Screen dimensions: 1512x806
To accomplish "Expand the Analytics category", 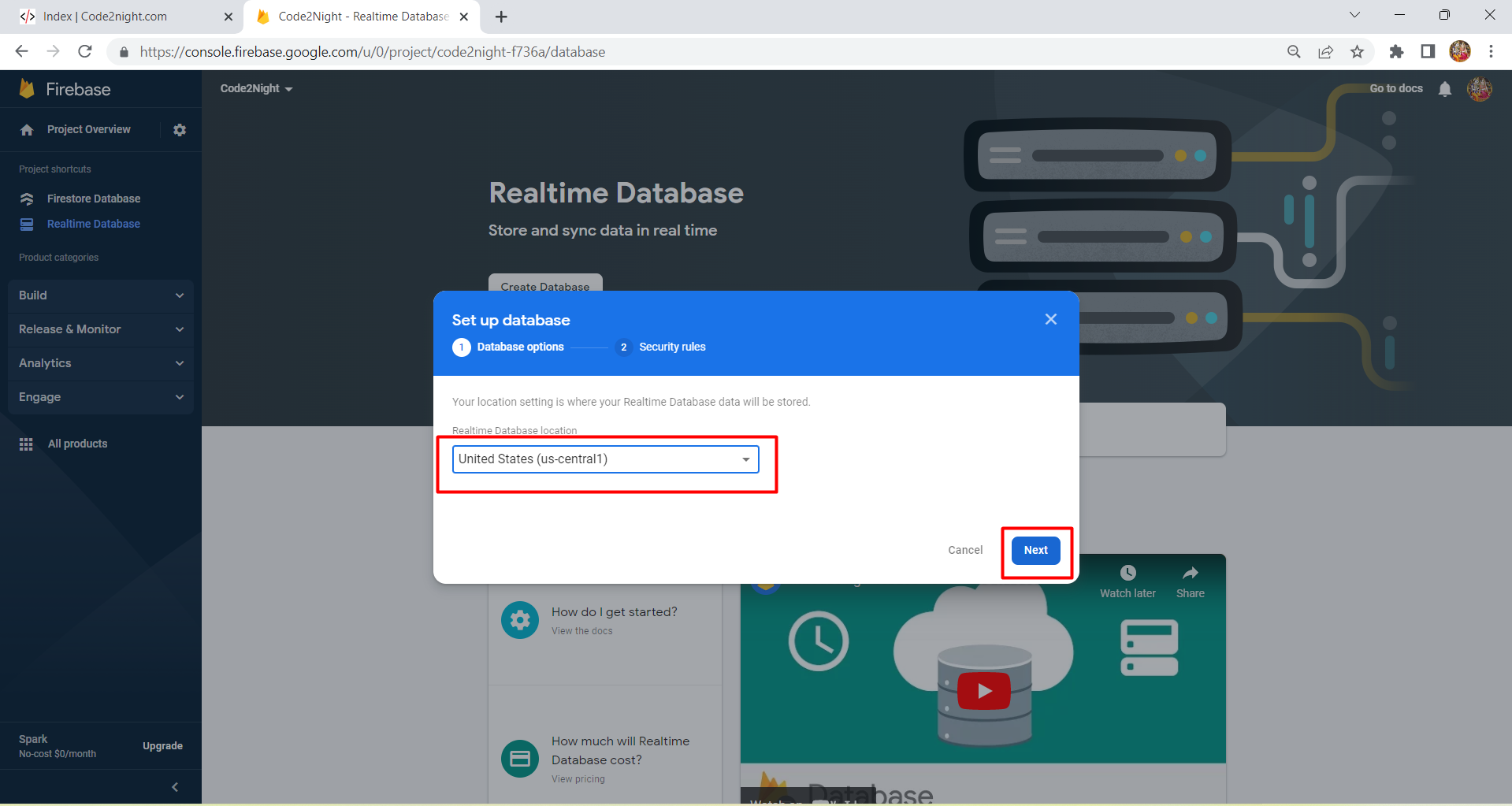I will point(101,363).
